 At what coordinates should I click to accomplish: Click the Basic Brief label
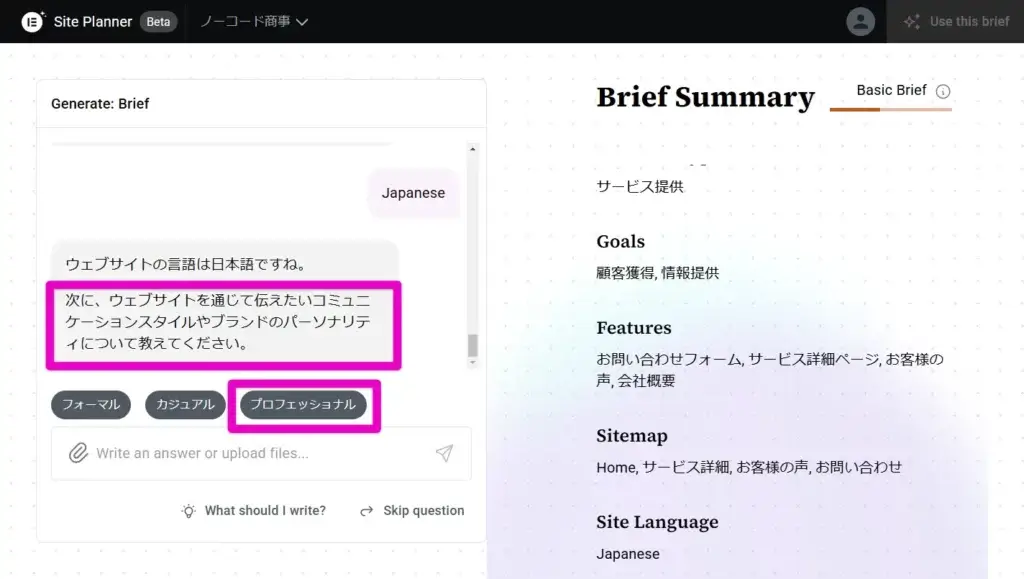pyautogui.click(x=891, y=91)
